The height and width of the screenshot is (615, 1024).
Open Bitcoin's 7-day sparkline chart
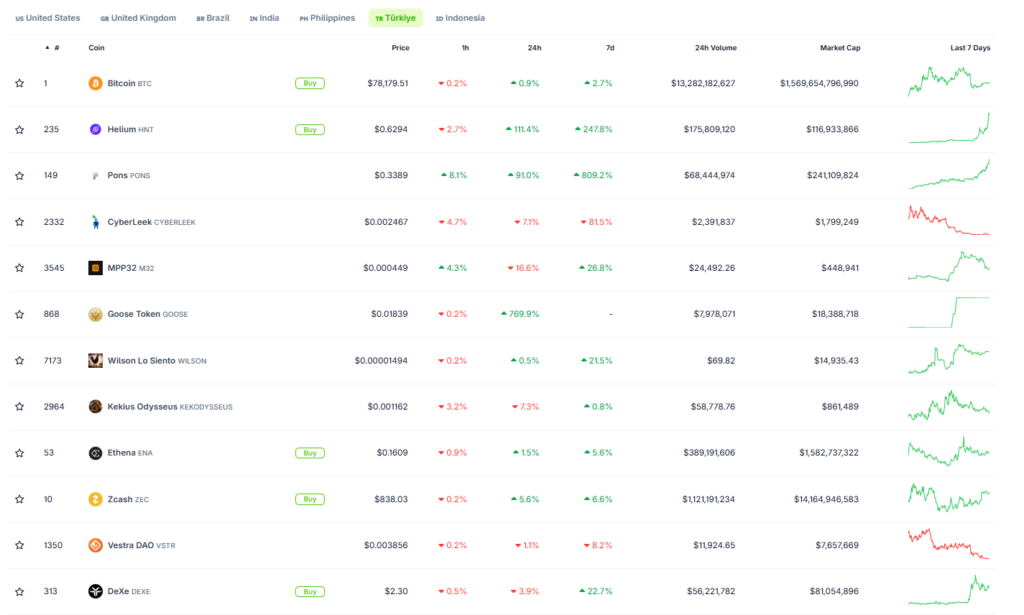click(x=948, y=82)
